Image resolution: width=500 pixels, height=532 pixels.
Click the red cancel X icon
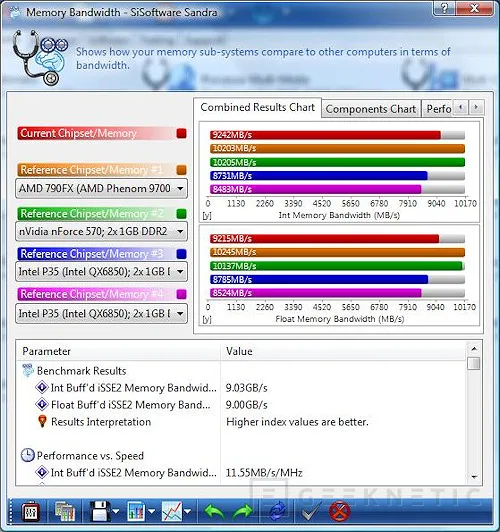[x=340, y=512]
